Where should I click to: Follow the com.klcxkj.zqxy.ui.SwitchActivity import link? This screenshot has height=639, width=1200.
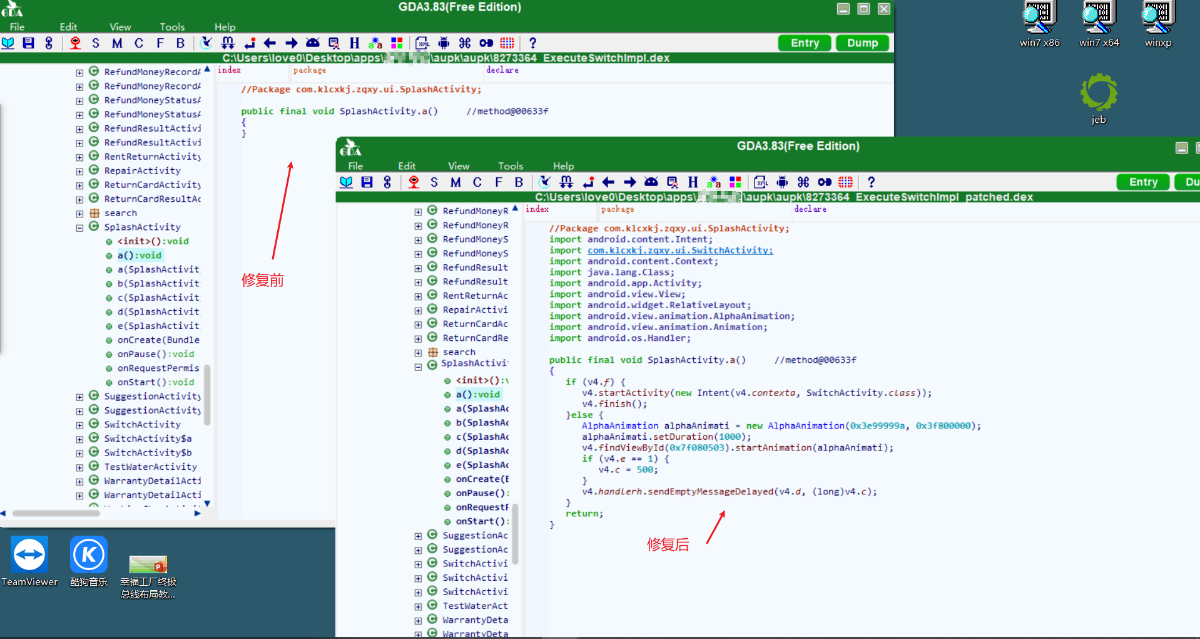tap(680, 250)
